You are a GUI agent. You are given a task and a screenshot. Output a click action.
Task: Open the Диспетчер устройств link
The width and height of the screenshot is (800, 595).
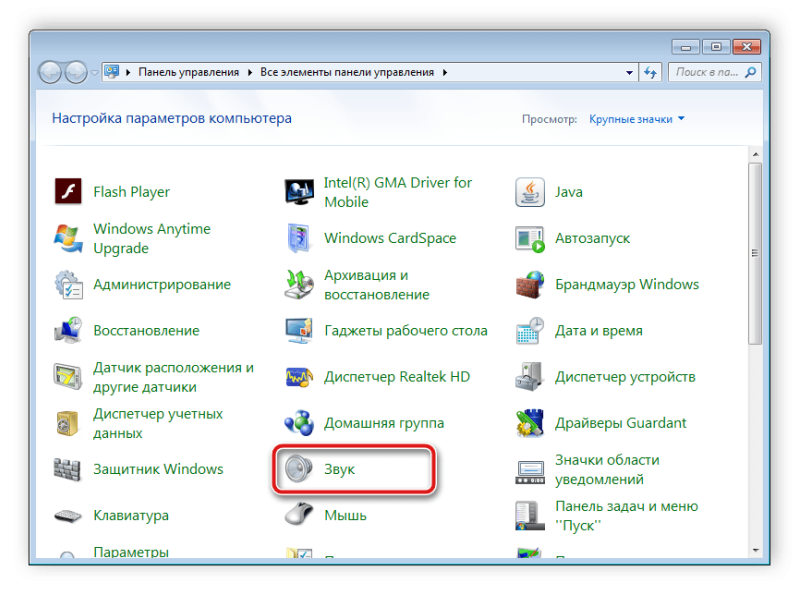coord(626,377)
